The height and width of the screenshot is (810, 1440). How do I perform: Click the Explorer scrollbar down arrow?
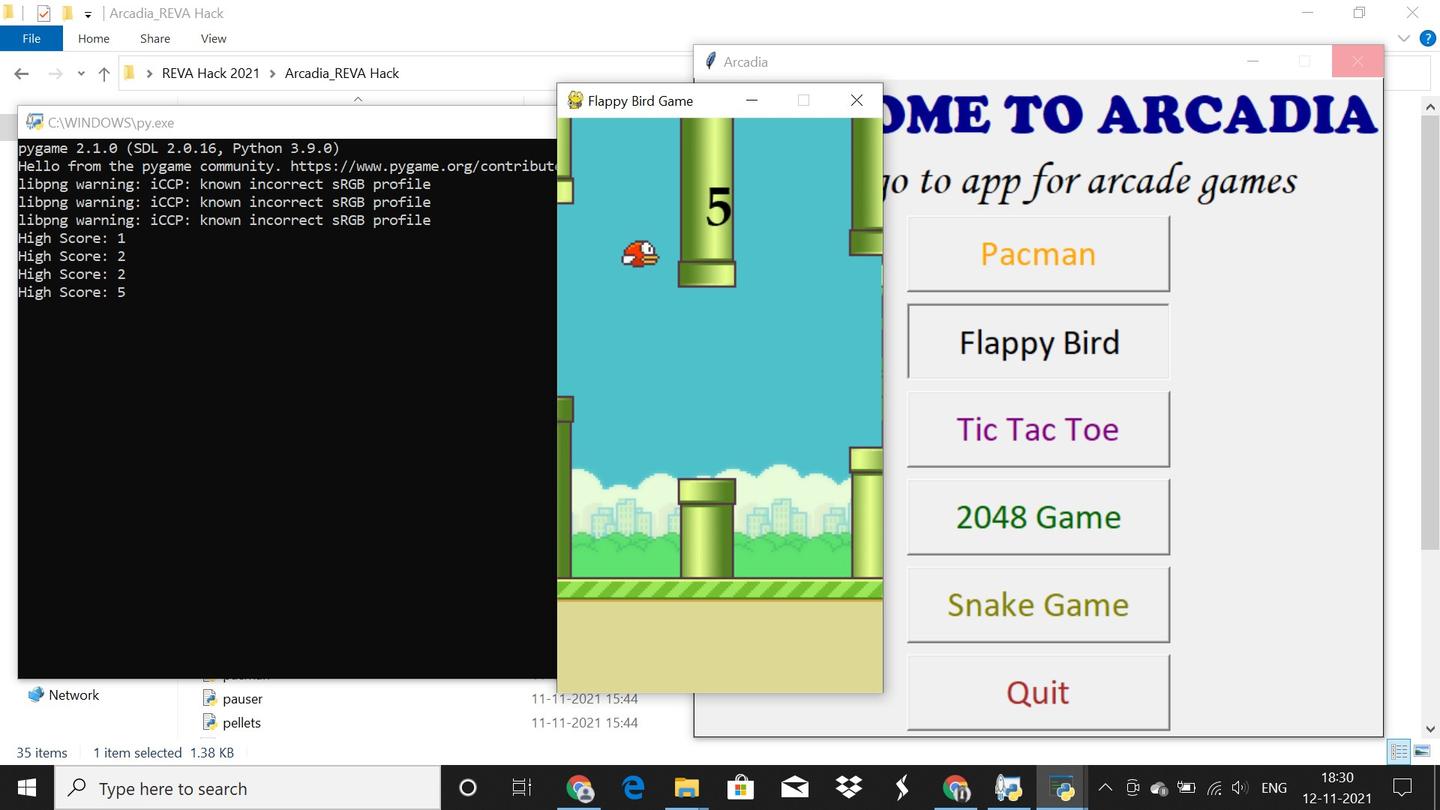1430,729
